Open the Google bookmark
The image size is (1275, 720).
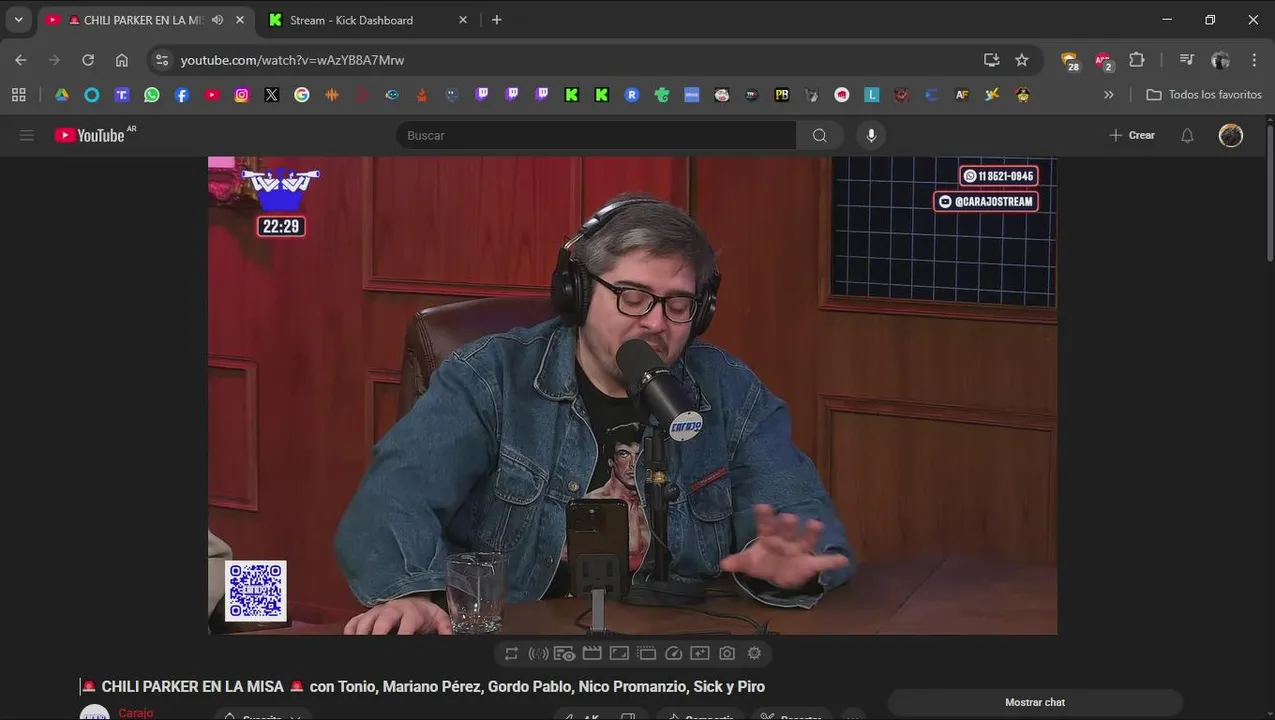click(302, 95)
